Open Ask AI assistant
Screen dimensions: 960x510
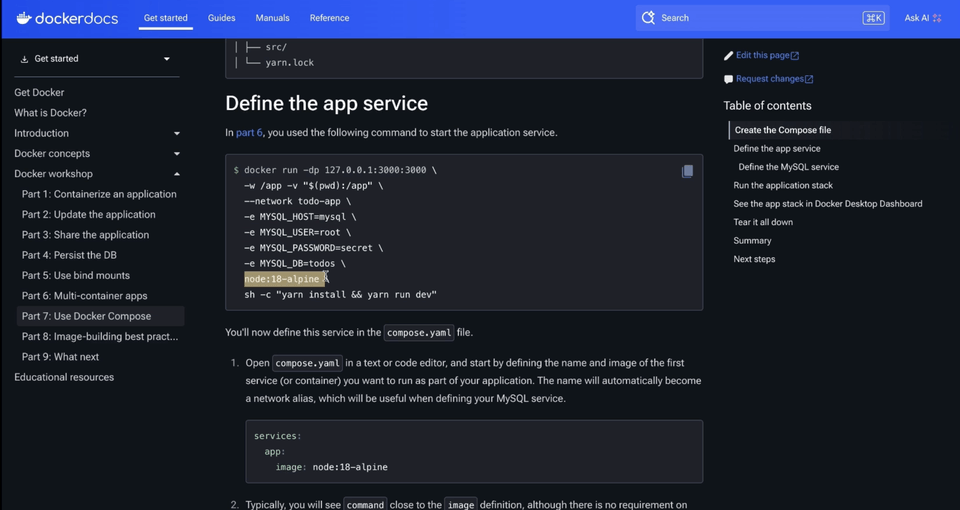(923, 18)
